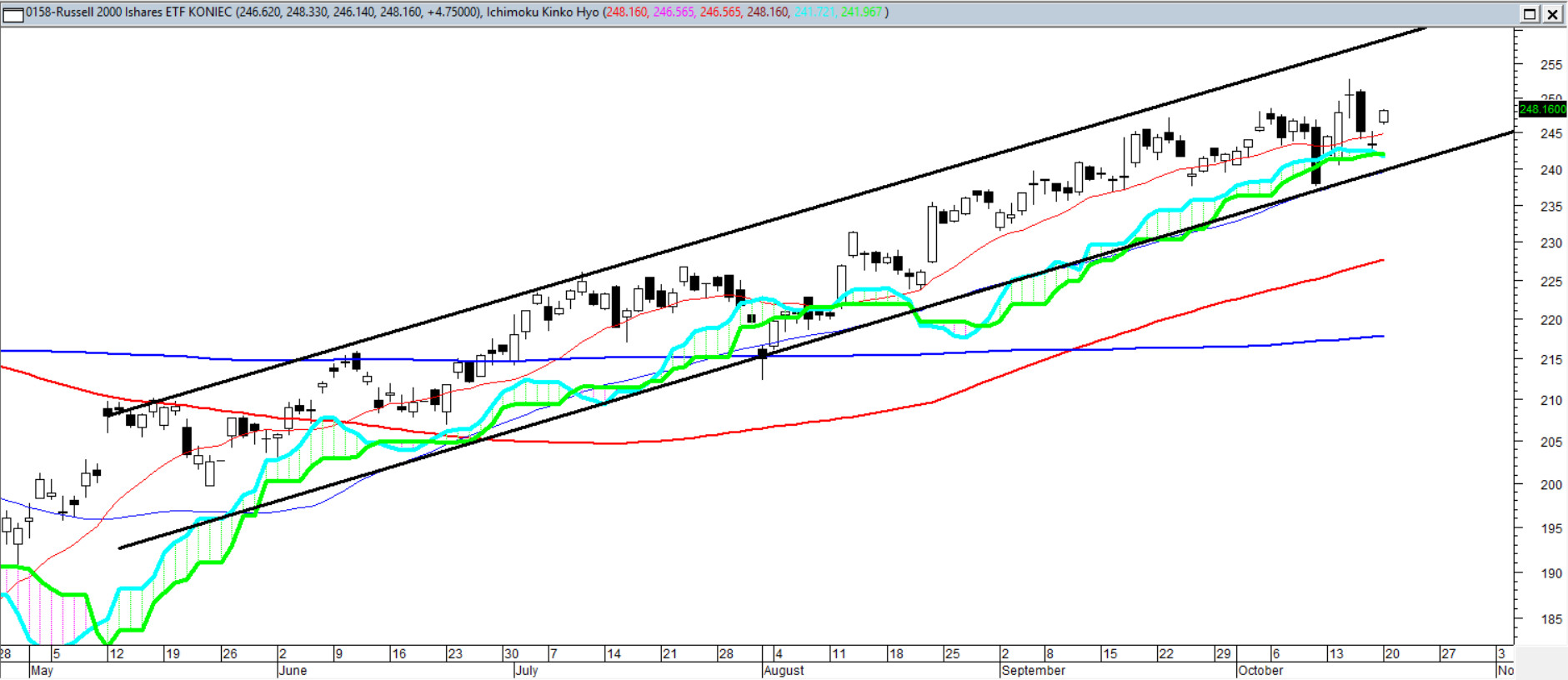Click the 'July' month label on time axis
Viewport: 1568px width, 680px height.
pos(526,670)
